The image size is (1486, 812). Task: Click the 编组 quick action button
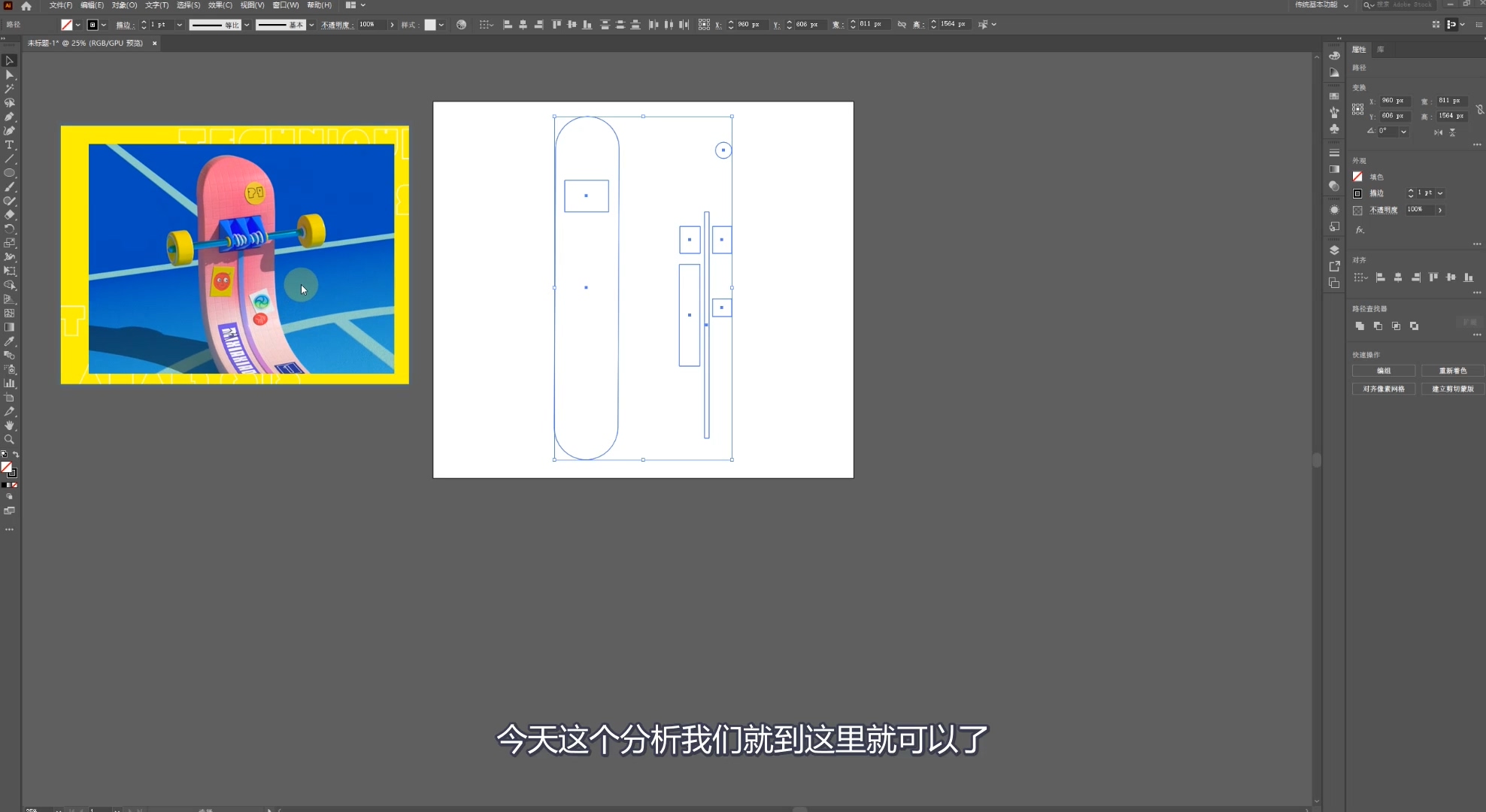click(x=1383, y=371)
